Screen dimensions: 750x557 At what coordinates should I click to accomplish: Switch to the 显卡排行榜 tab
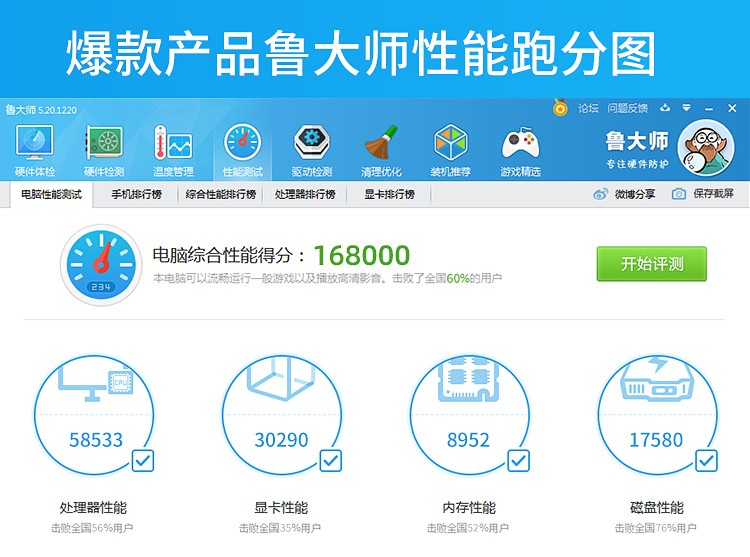pyautogui.click(x=389, y=195)
